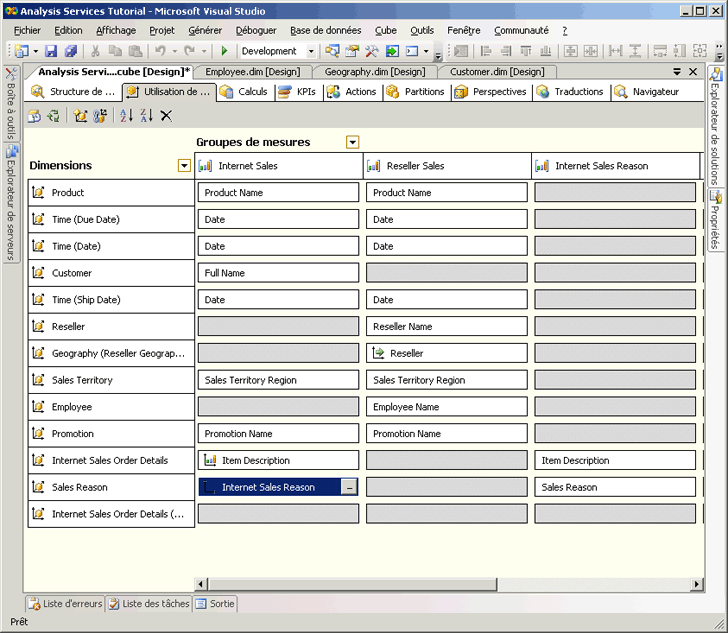Open the Liste d'erreurs panel
728x633 pixels.
click(x=65, y=604)
